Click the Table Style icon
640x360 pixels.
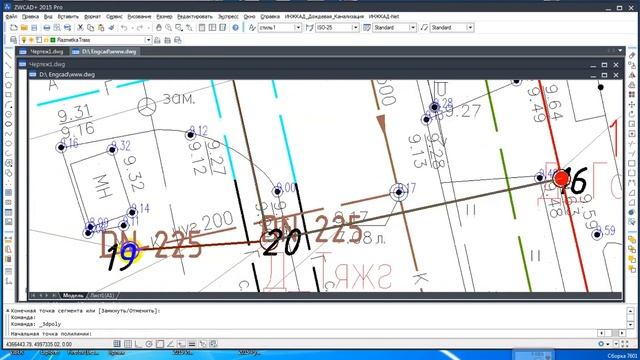(x=367, y=27)
